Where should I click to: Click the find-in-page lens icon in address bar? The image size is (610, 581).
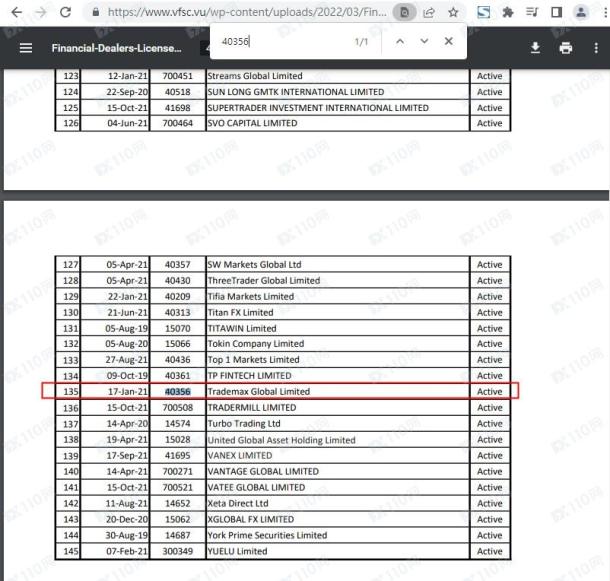coord(404,13)
